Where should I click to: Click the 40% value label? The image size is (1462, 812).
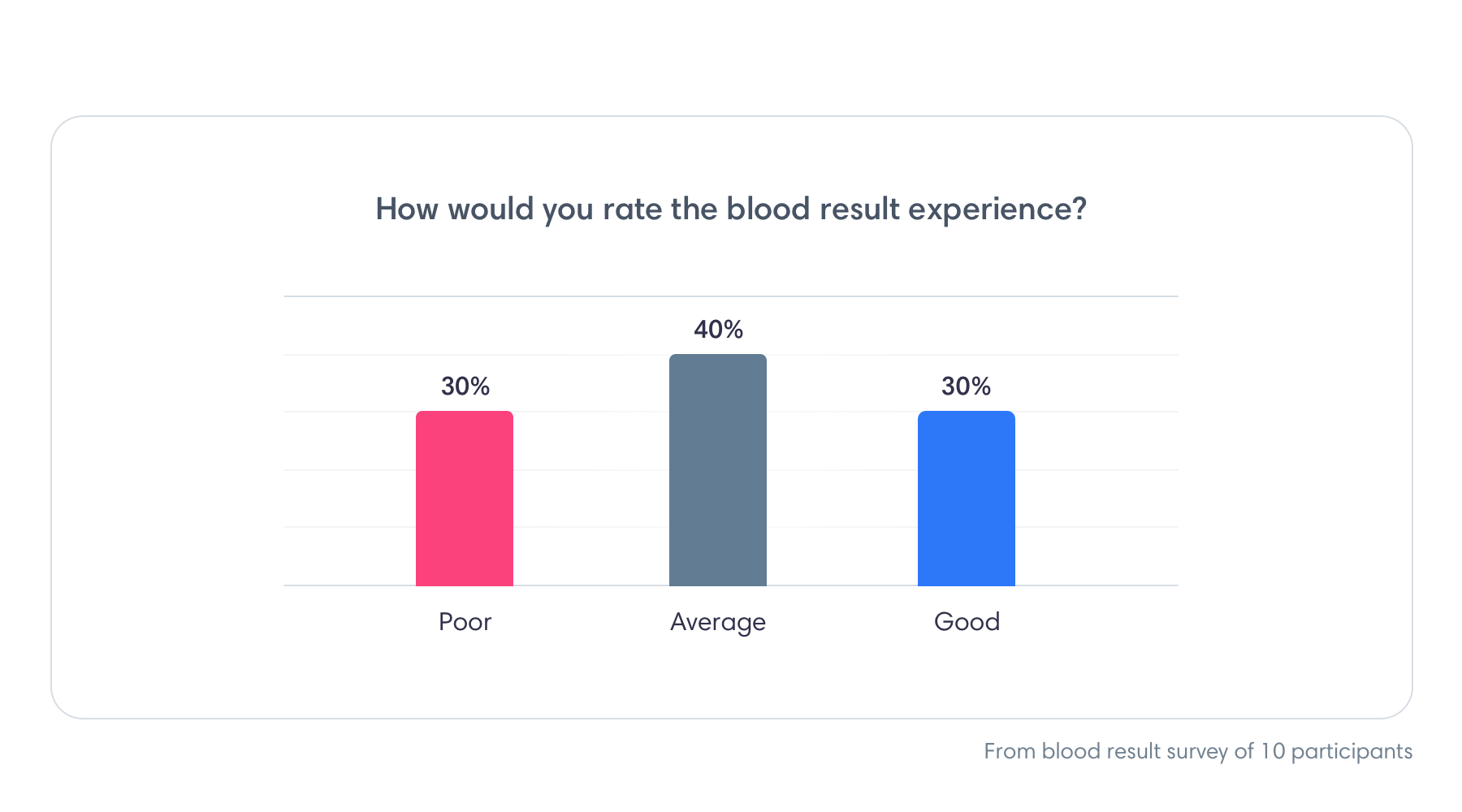tap(718, 330)
